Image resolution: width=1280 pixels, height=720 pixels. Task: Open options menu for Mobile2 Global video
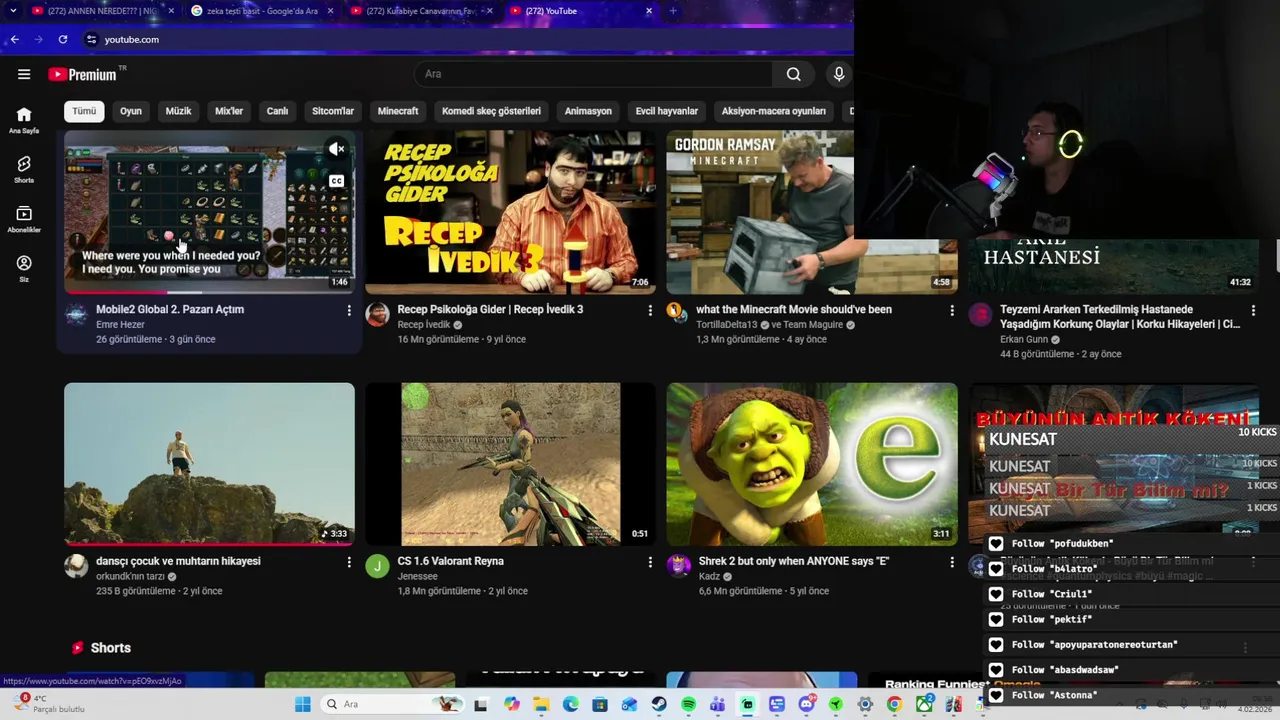[x=348, y=311]
